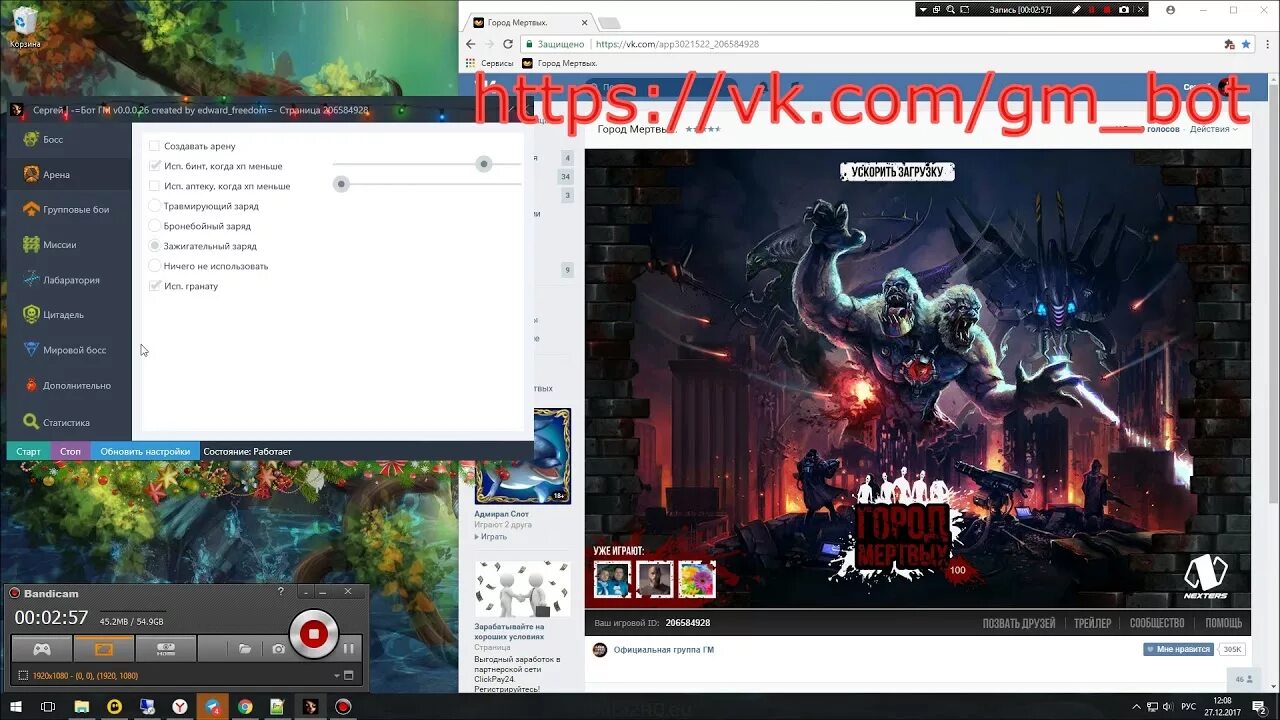Viewport: 1280px width, 720px height.
Task: Open the Лабаратория section
Action: [68, 280]
